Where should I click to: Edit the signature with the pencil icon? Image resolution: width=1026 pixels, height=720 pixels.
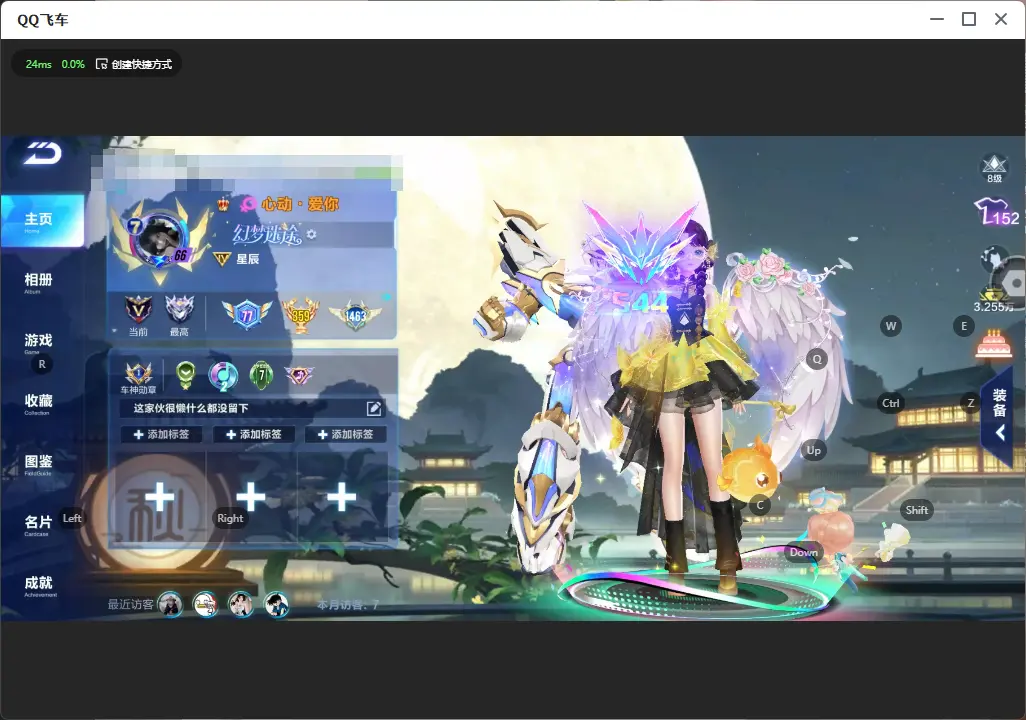[x=374, y=408]
